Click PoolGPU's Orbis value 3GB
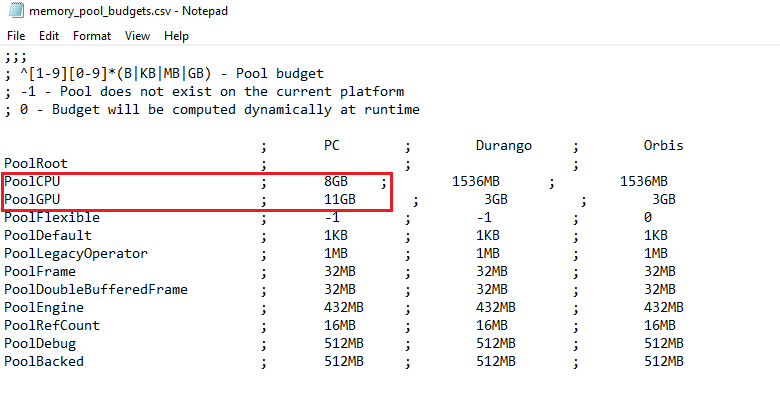This screenshot has height=402, width=780. [664, 199]
